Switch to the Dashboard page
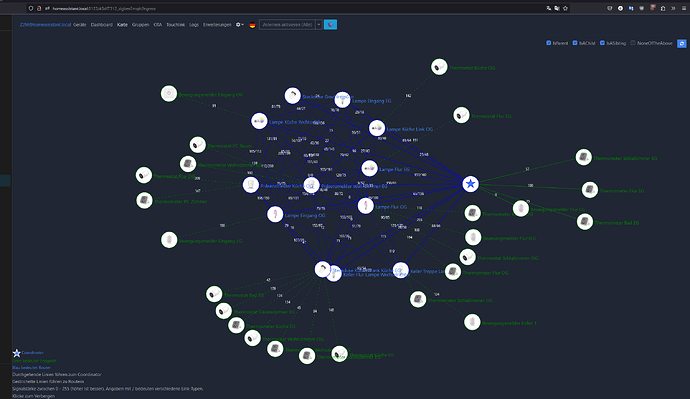 pyautogui.click(x=102, y=25)
